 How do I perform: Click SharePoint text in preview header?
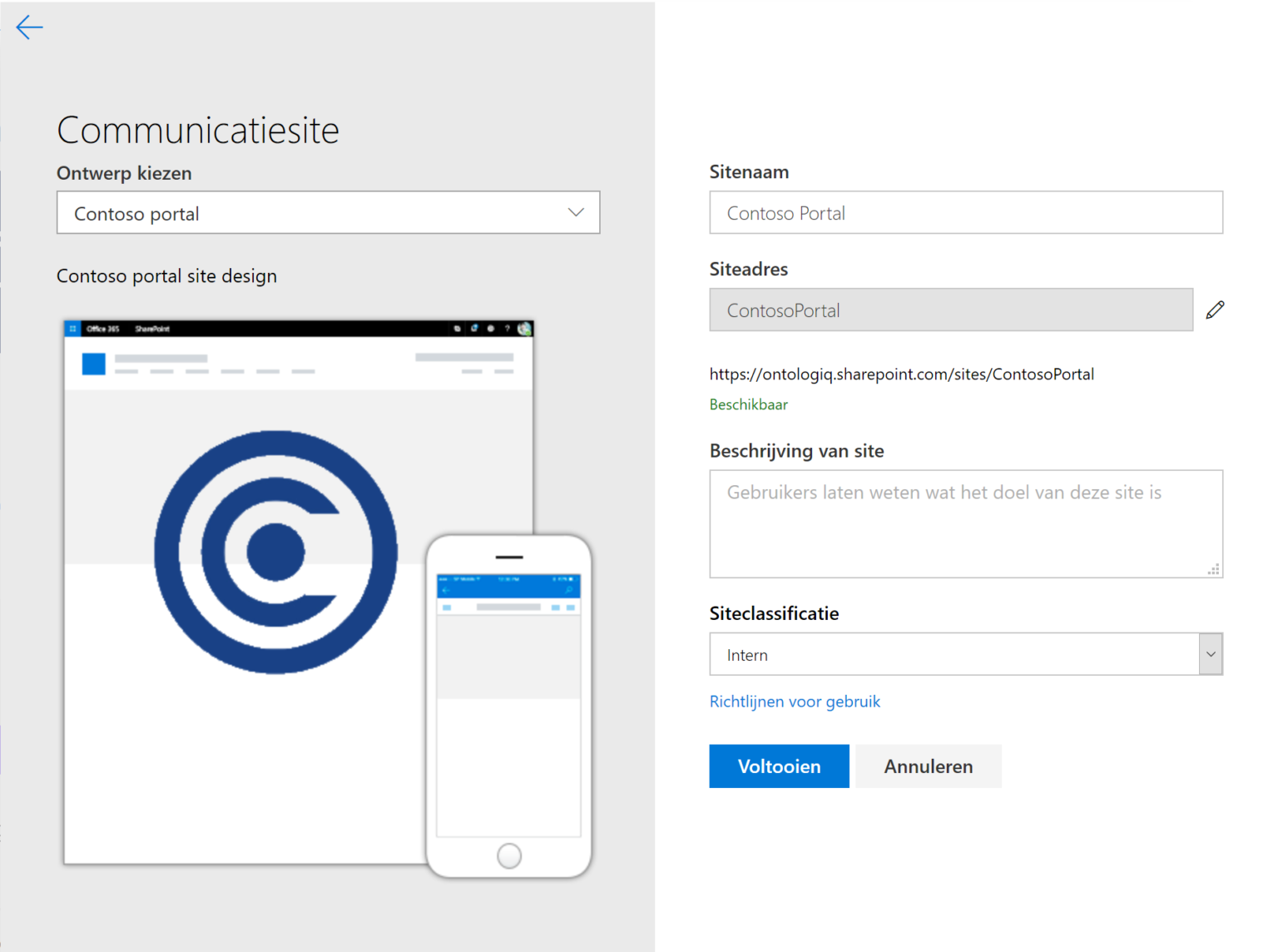point(152,329)
